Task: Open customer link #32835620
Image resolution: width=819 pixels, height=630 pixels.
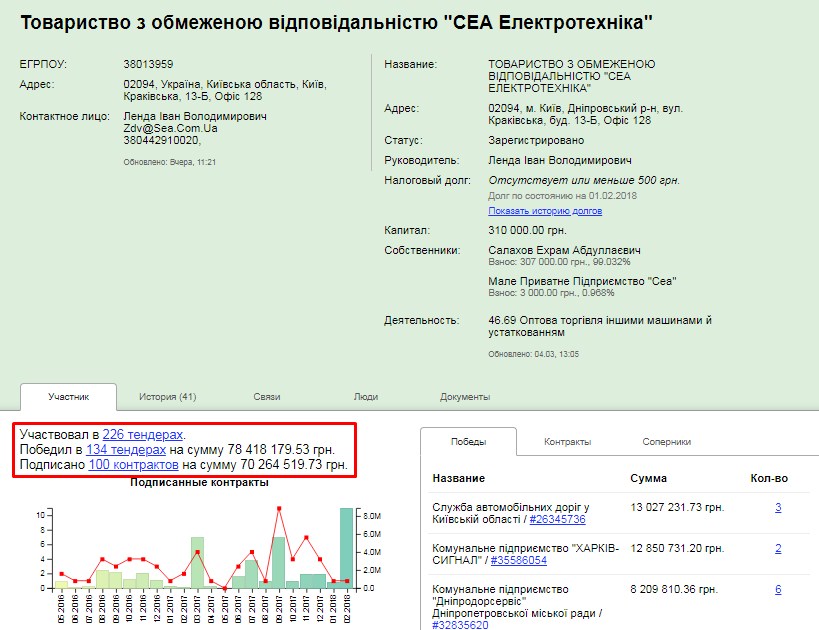Action: pos(460,625)
